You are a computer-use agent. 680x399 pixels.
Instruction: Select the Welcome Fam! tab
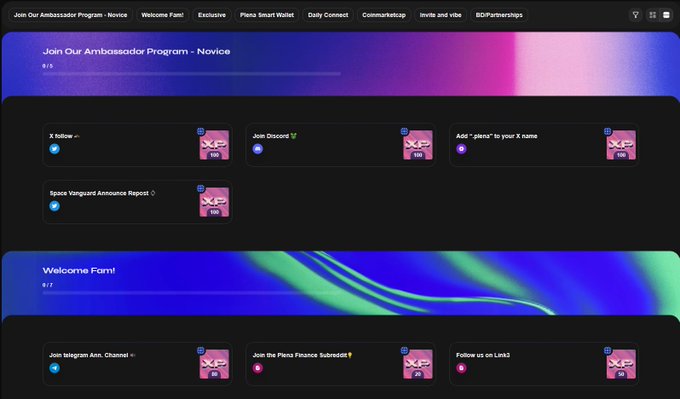[x=162, y=15]
